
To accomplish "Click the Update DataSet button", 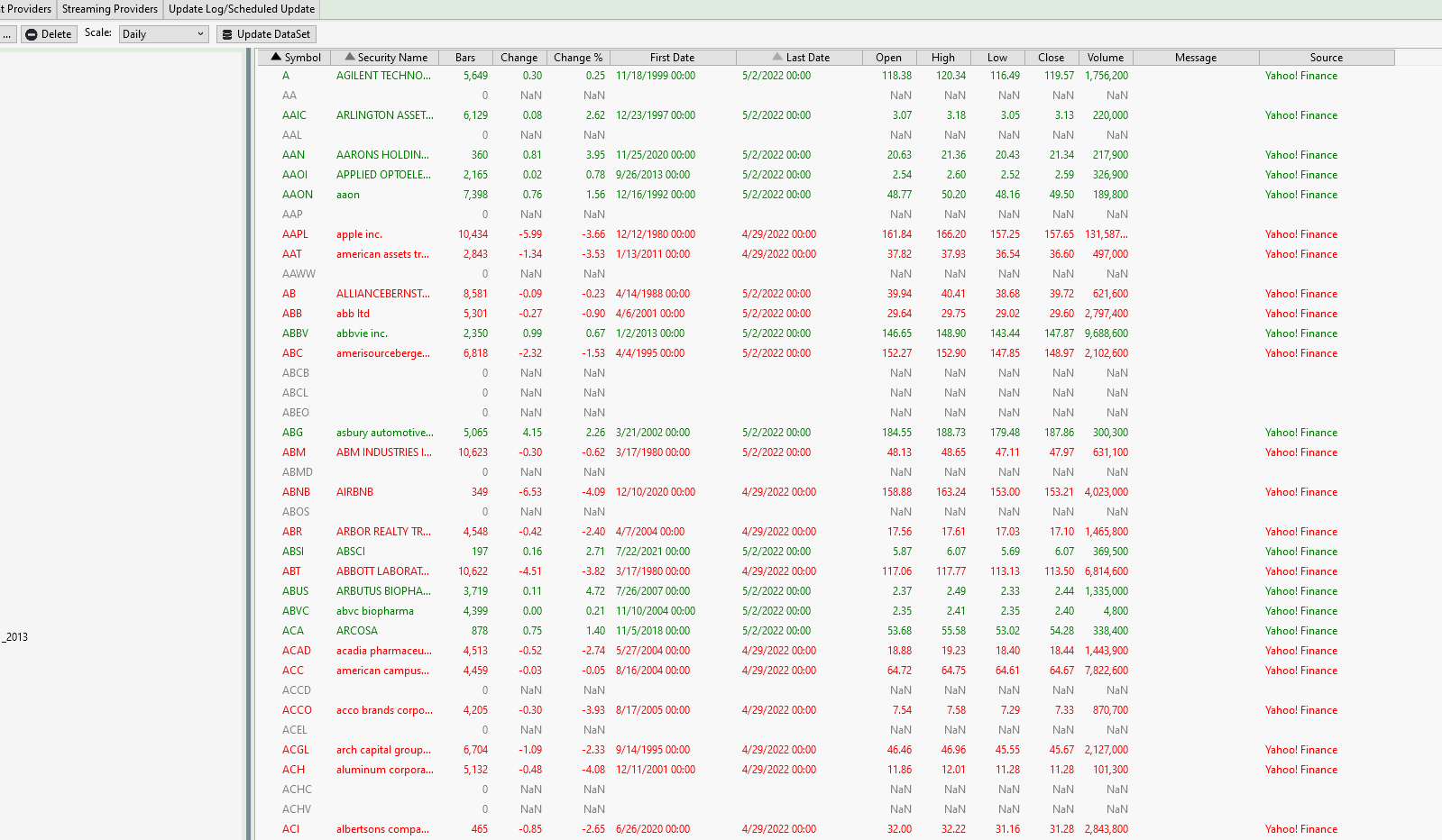I will coord(266,34).
